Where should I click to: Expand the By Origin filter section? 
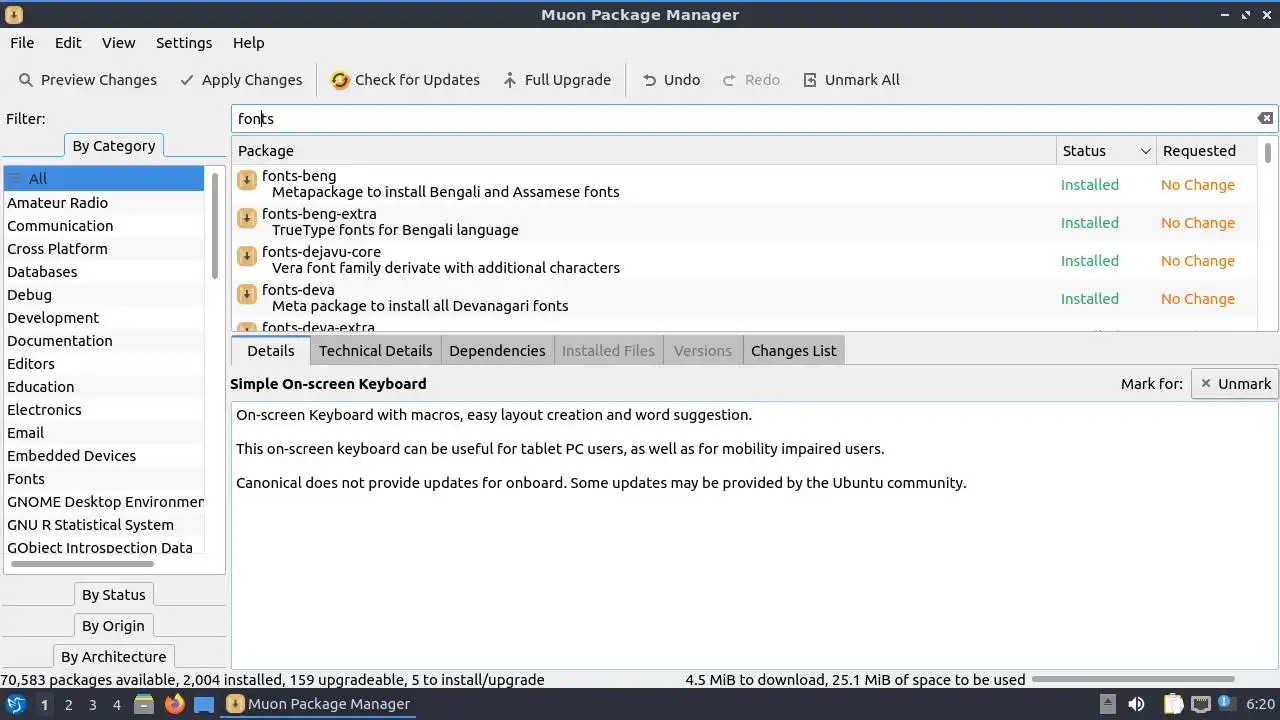114,626
